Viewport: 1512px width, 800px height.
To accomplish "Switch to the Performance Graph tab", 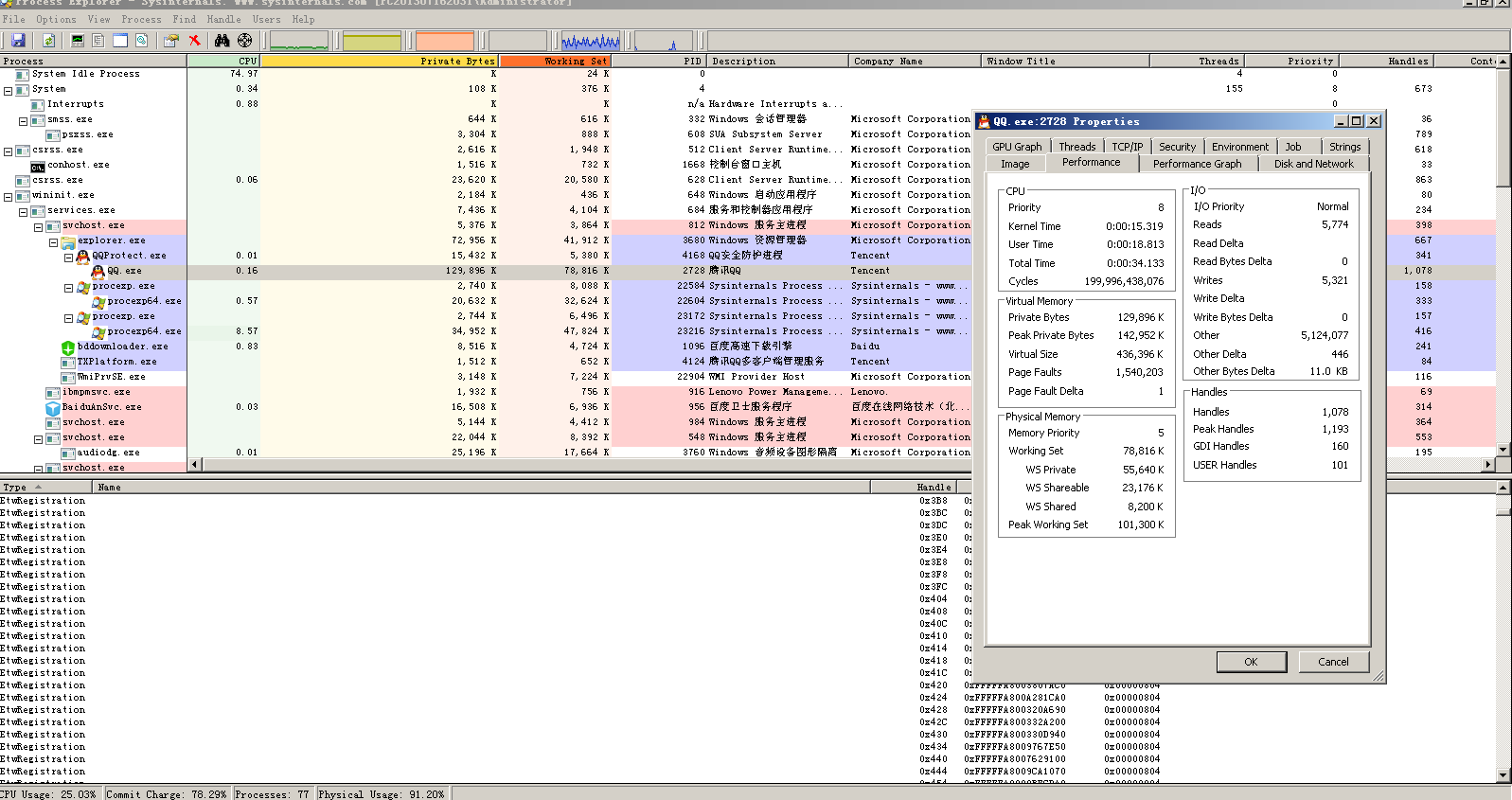I will click(1198, 164).
